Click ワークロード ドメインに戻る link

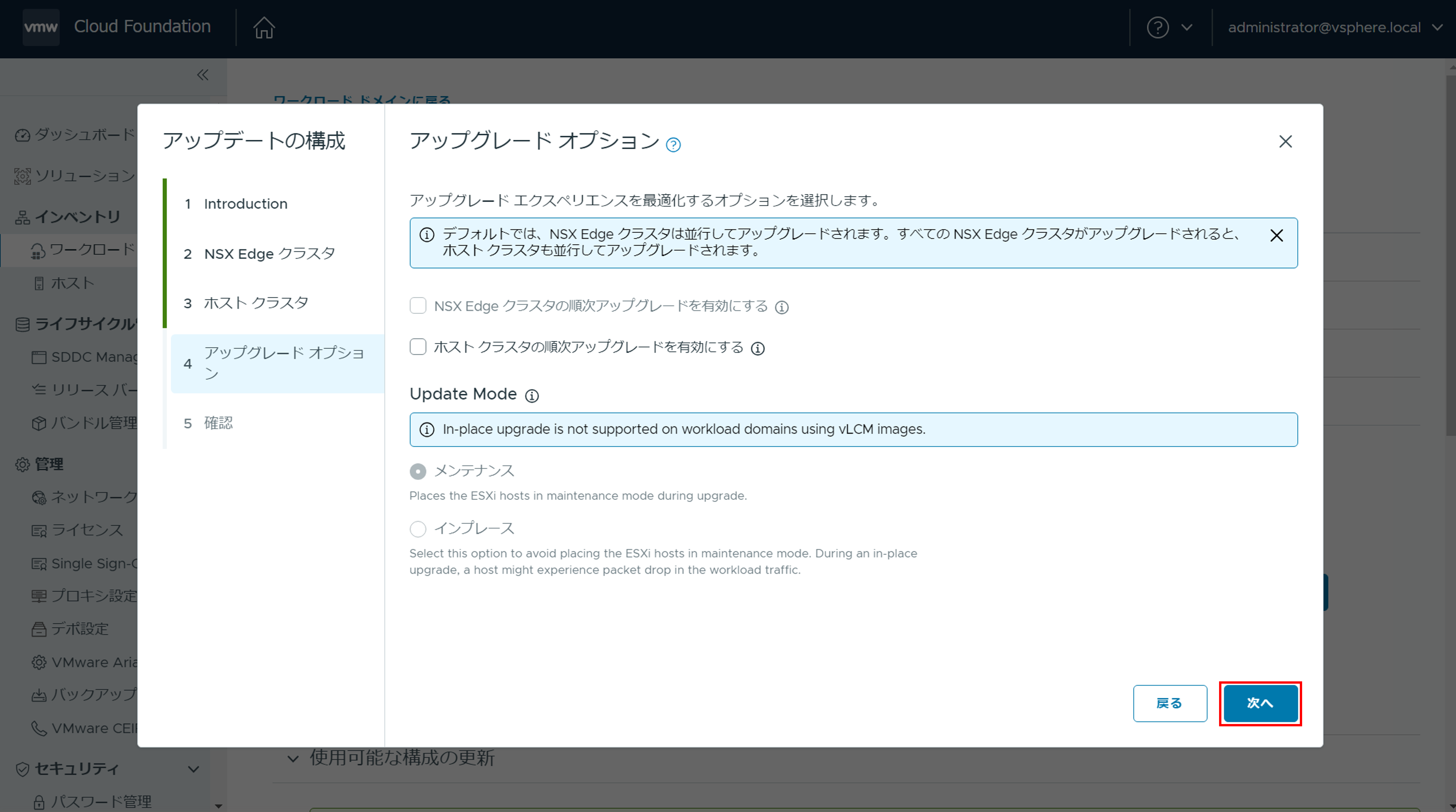tap(362, 100)
